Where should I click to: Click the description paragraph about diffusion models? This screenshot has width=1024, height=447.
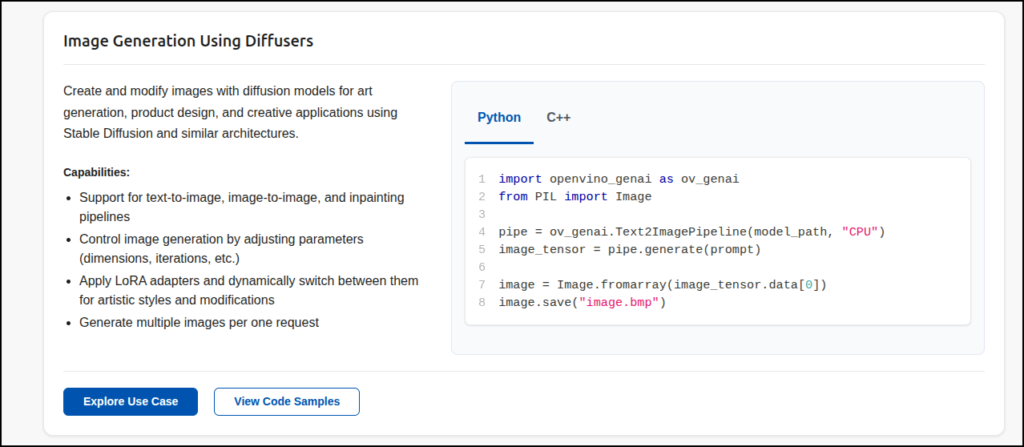point(231,111)
